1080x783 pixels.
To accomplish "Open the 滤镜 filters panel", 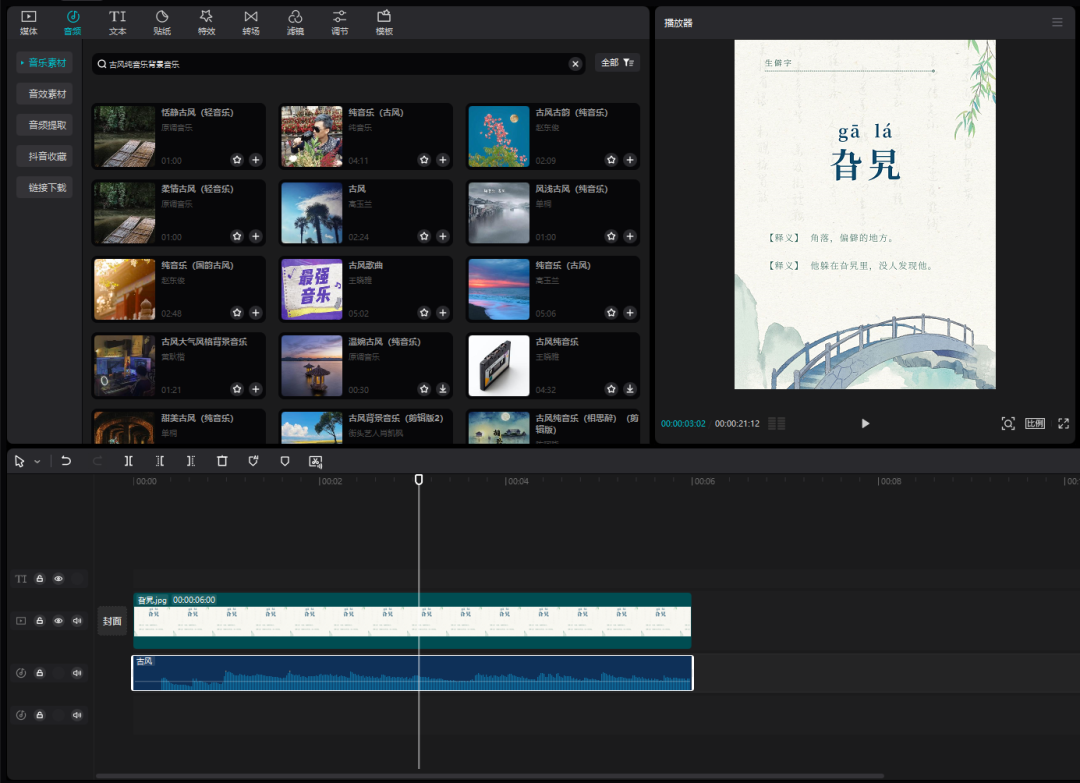I will click(295, 22).
